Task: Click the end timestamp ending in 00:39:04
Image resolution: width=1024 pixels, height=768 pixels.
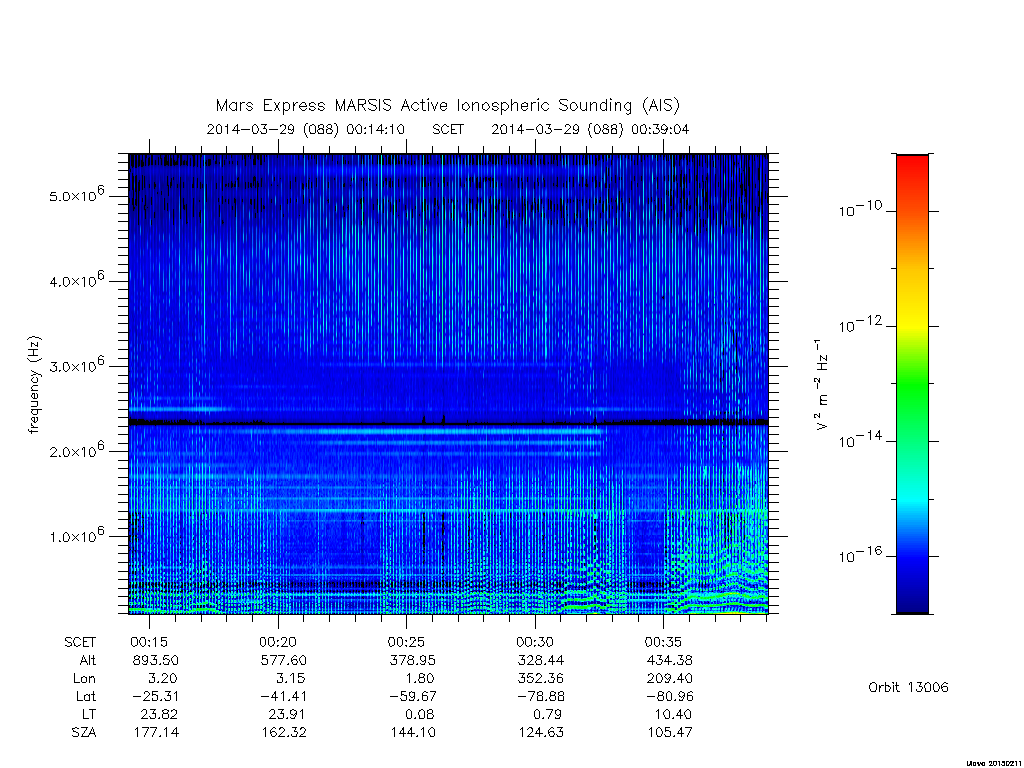Action: (590, 129)
